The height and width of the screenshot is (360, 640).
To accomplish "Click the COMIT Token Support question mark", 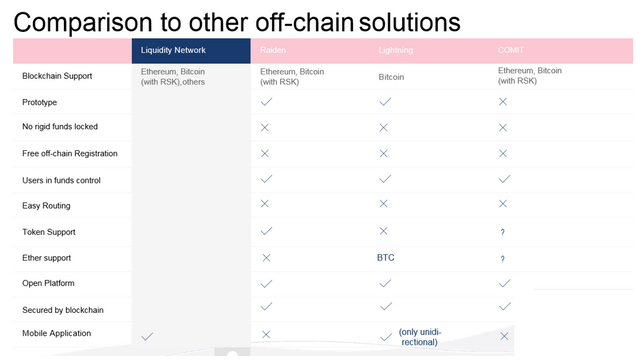I will tap(502, 232).
